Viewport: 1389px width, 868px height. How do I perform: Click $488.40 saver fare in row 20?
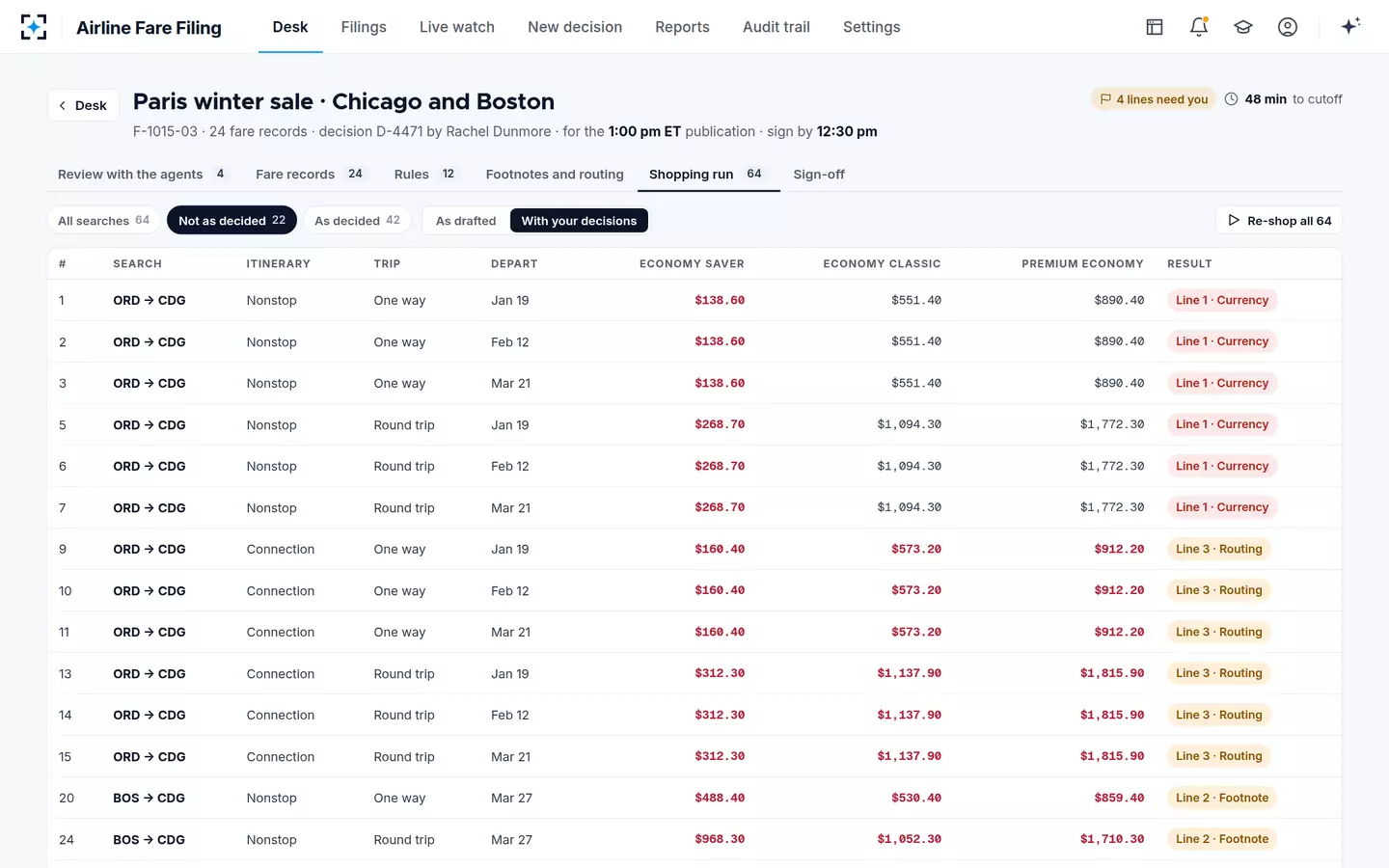[x=720, y=798]
